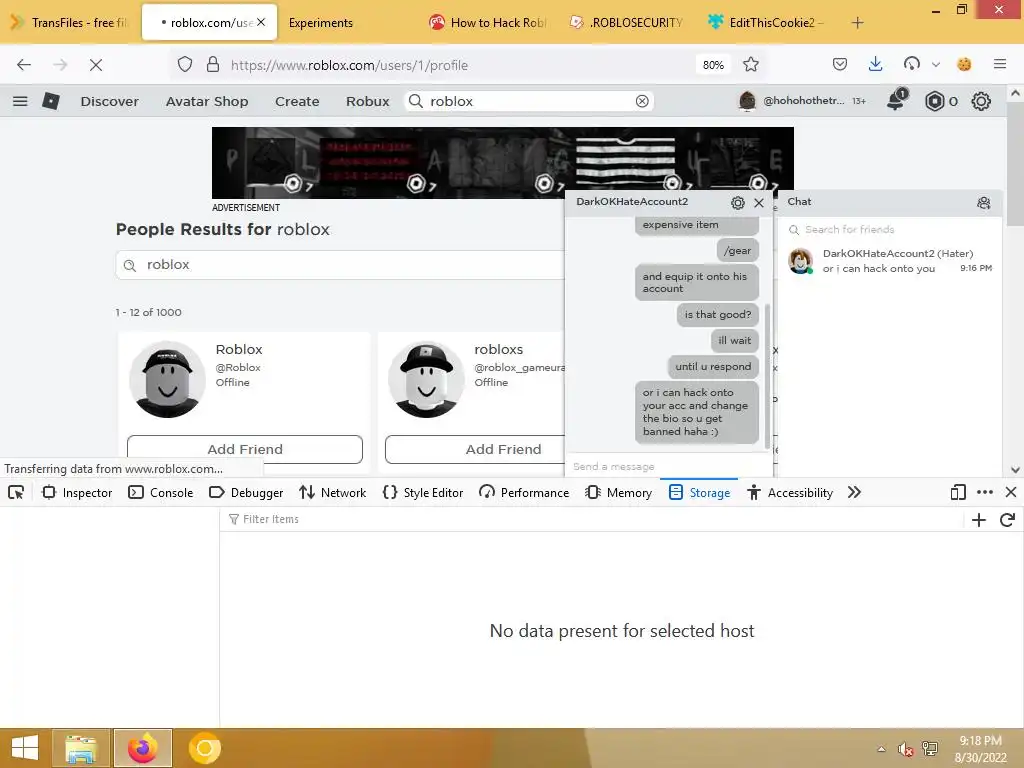
Task: Open Windows Start button
Action: (25, 748)
